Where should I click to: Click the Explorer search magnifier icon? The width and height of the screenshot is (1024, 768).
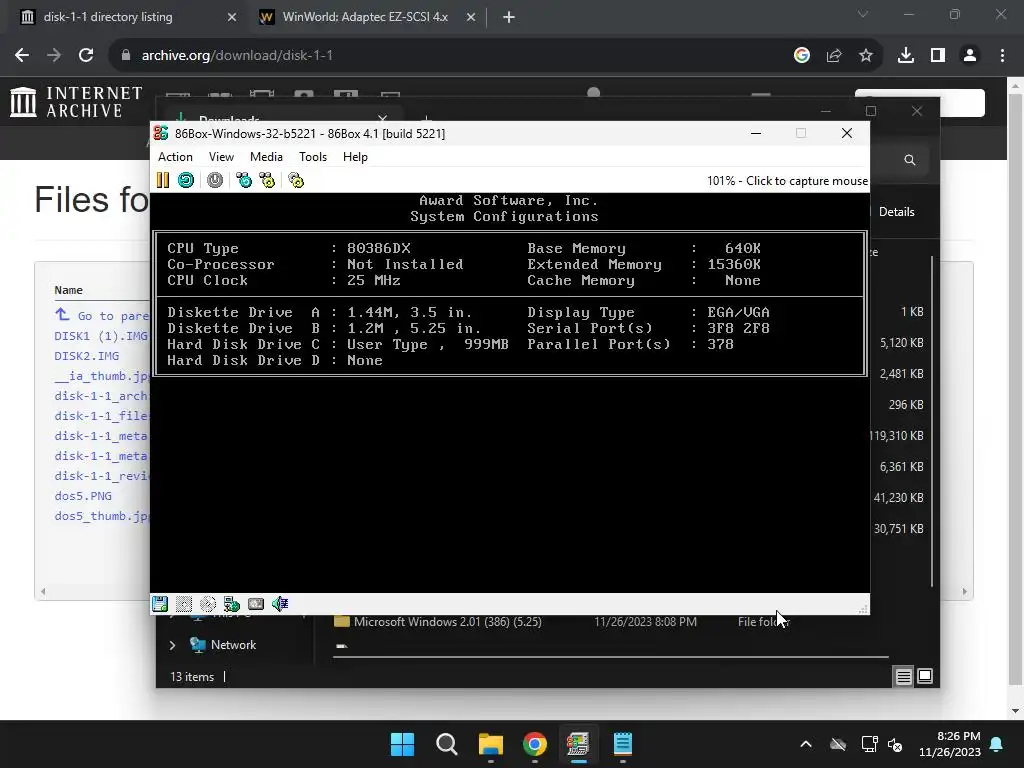point(910,160)
